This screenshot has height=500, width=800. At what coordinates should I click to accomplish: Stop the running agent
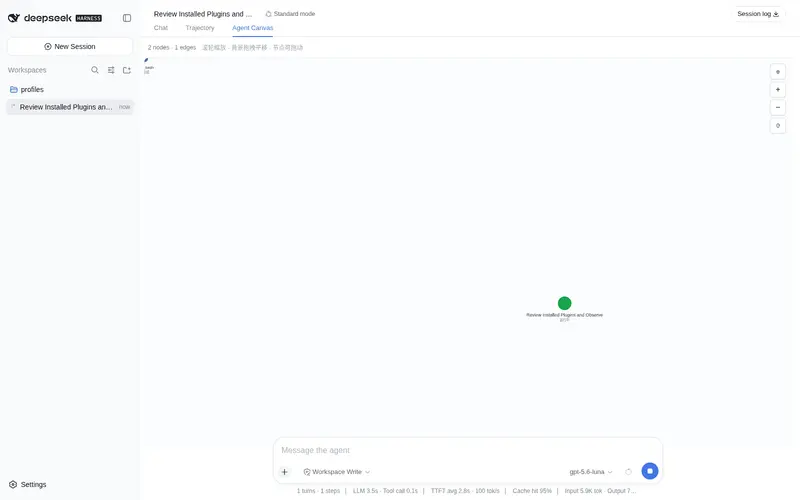pyautogui.click(x=649, y=471)
